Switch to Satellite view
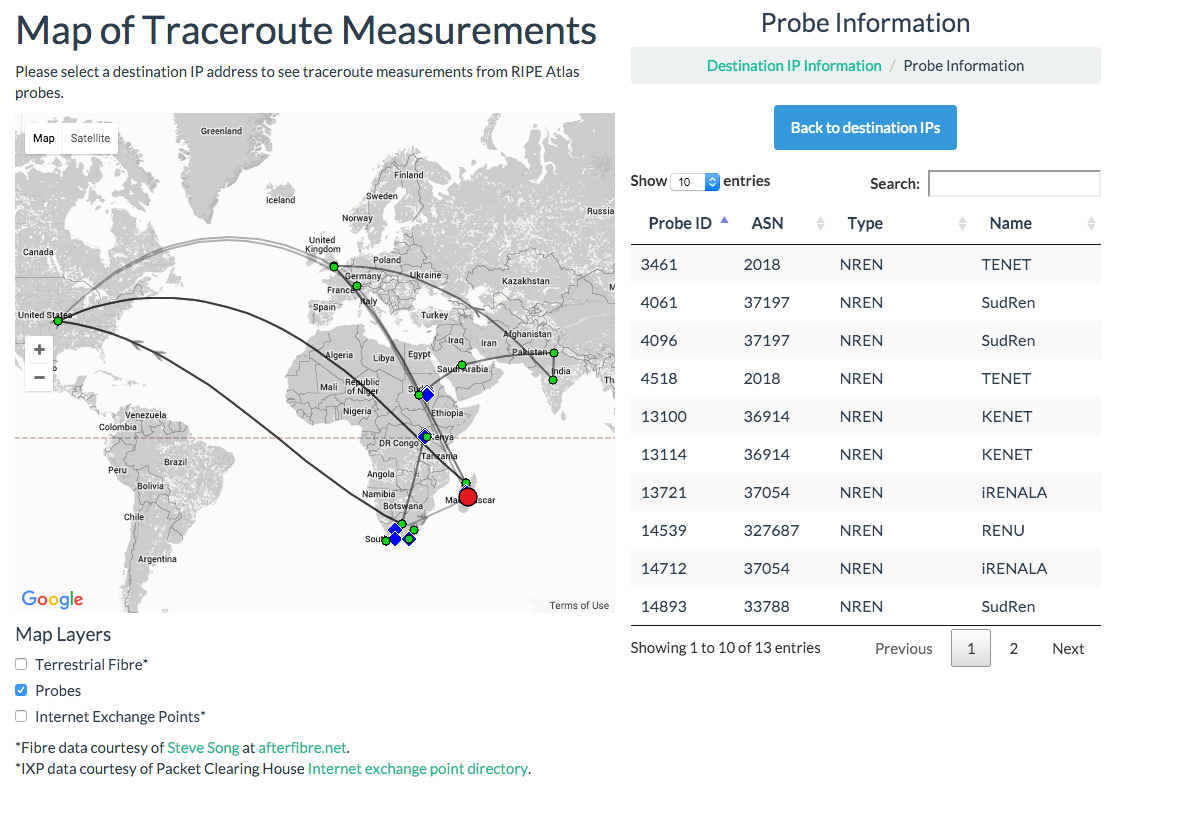Viewport: 1199px width, 833px height. coord(90,138)
